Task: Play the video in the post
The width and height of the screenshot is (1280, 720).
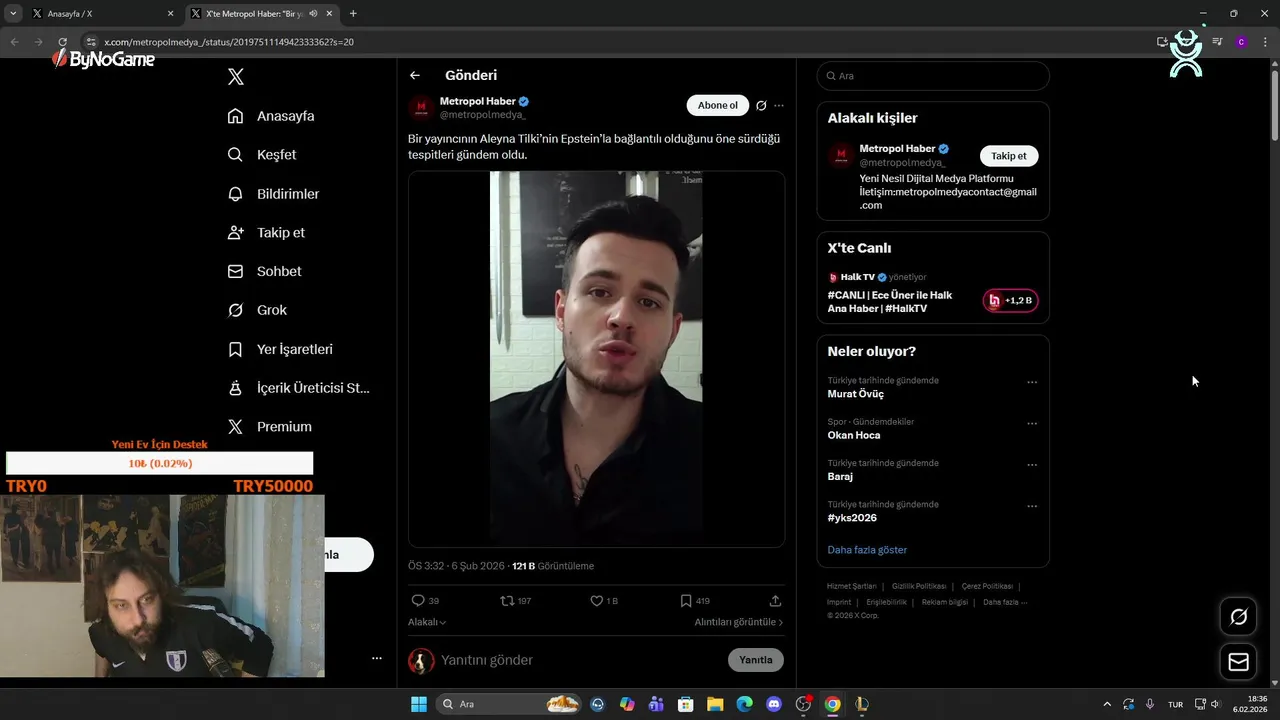Action: tap(596, 359)
